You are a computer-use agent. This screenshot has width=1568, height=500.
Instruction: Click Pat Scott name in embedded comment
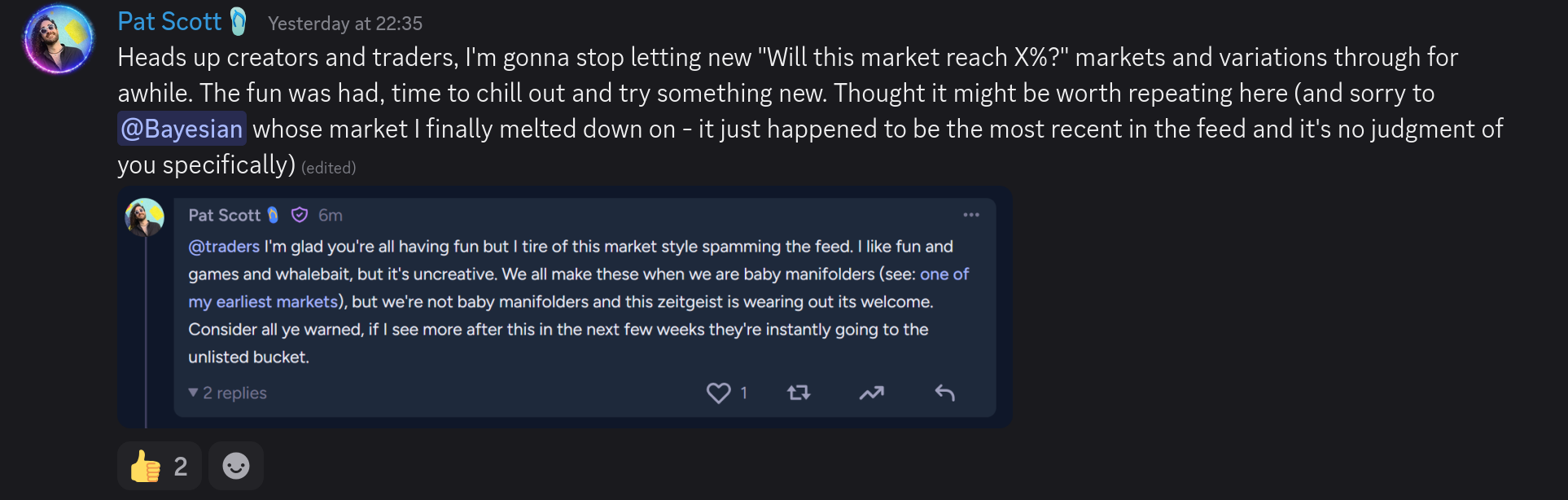224,215
